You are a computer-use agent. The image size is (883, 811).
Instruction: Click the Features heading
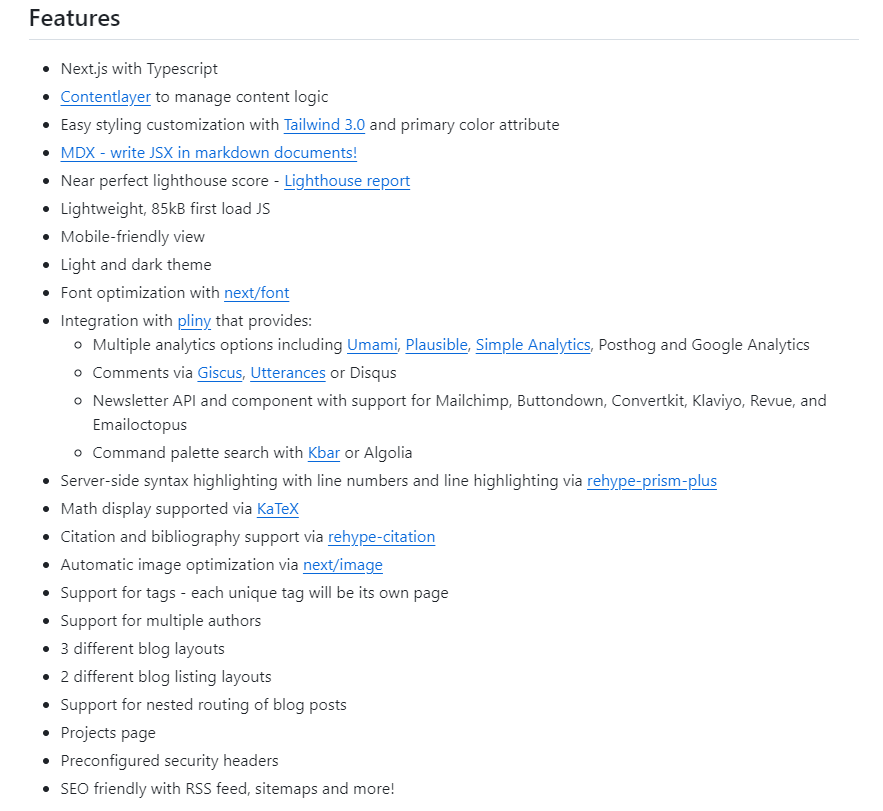tap(75, 18)
